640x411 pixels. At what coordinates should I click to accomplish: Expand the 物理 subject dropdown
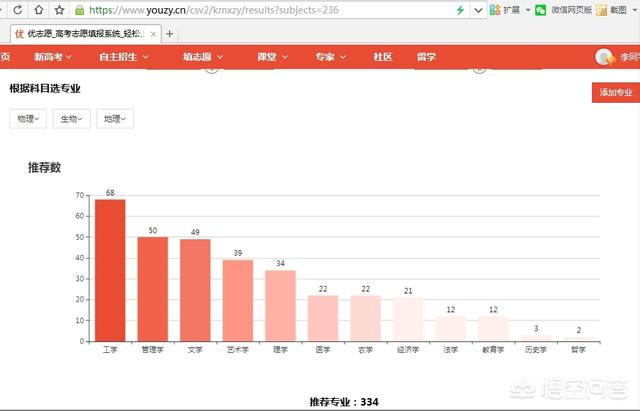(29, 119)
